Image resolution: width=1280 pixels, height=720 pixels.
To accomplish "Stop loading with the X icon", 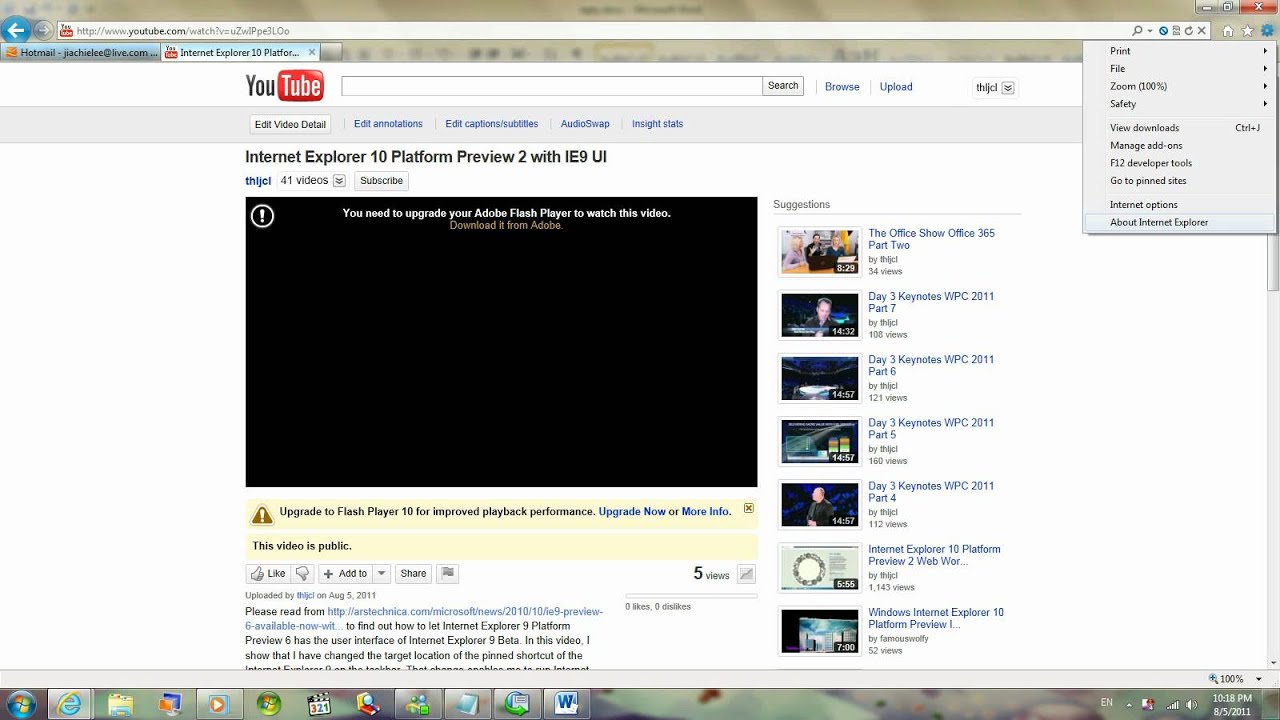I will [1201, 31].
